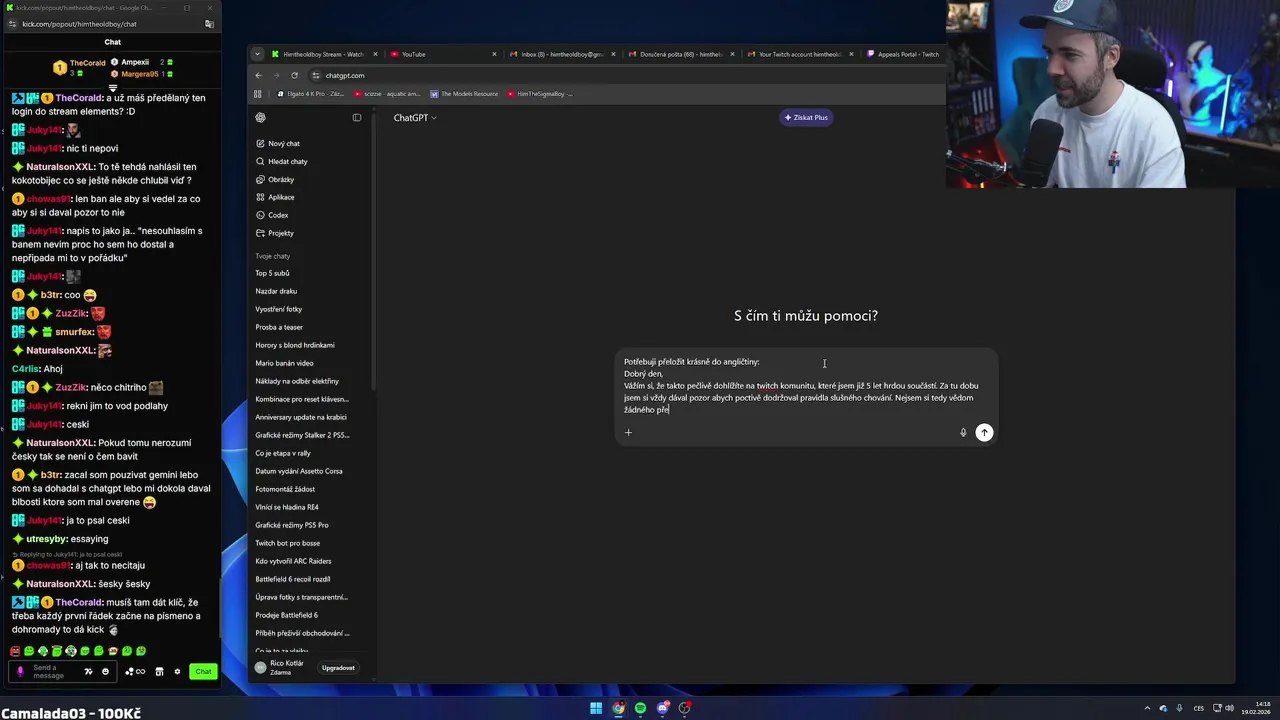The height and width of the screenshot is (720, 1280).
Task: Open the 7TV emote menu in Kick chat
Action: 88,671
